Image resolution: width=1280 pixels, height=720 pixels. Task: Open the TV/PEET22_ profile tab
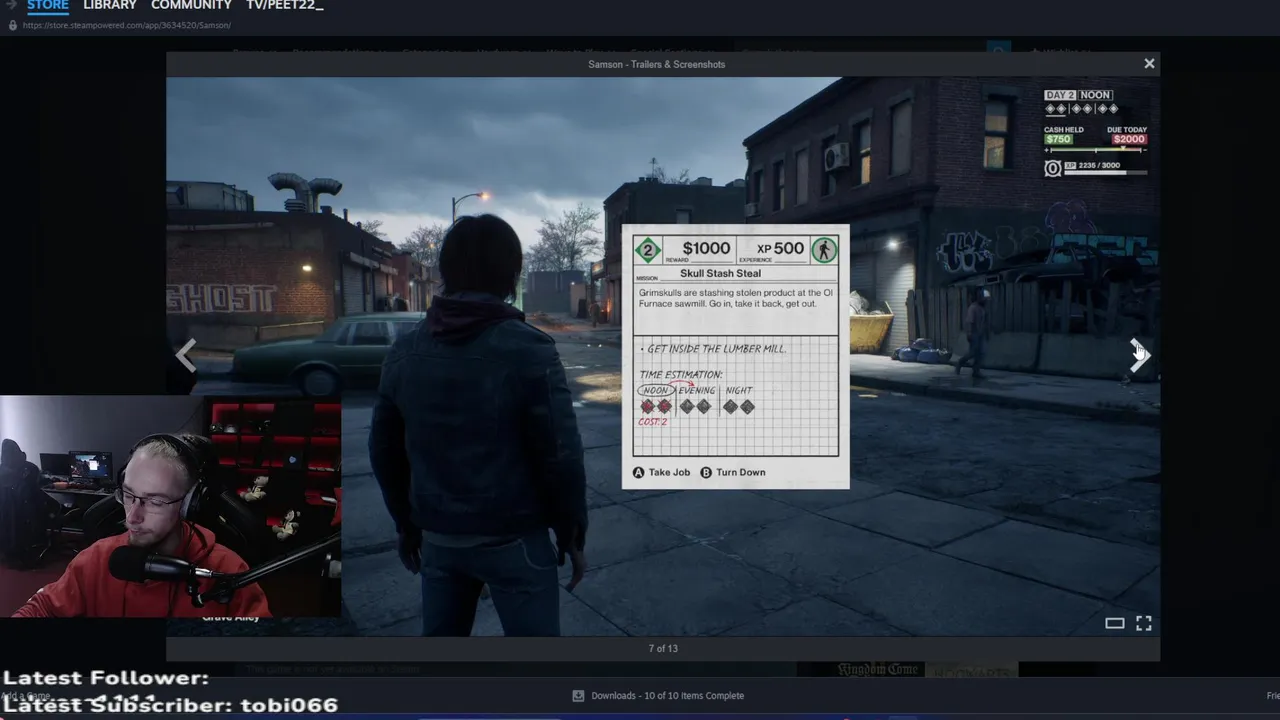click(285, 6)
